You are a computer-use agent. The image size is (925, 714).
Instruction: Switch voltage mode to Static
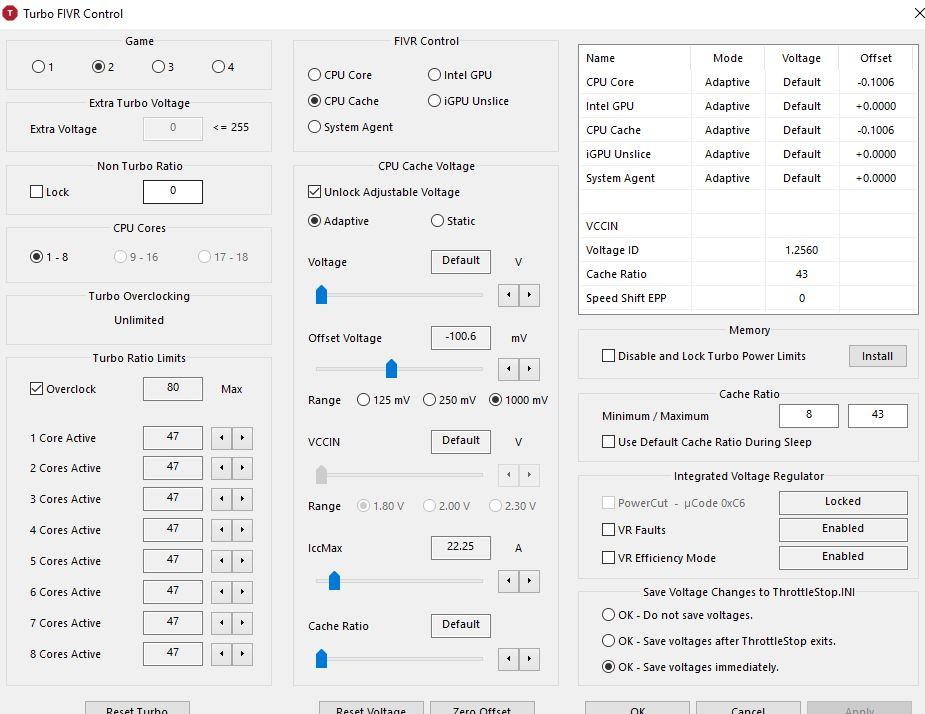(x=437, y=221)
